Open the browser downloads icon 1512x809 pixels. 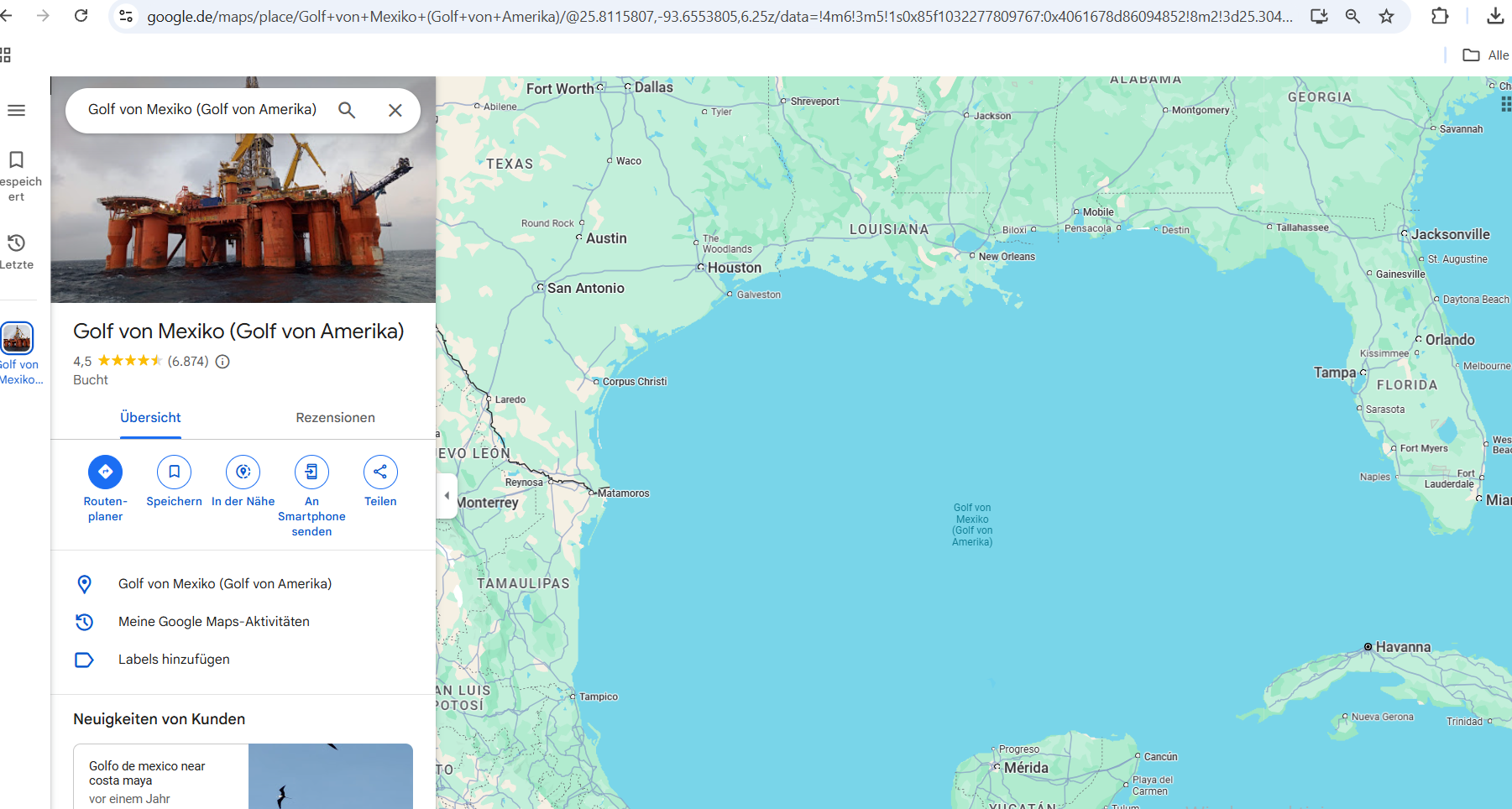(1495, 16)
